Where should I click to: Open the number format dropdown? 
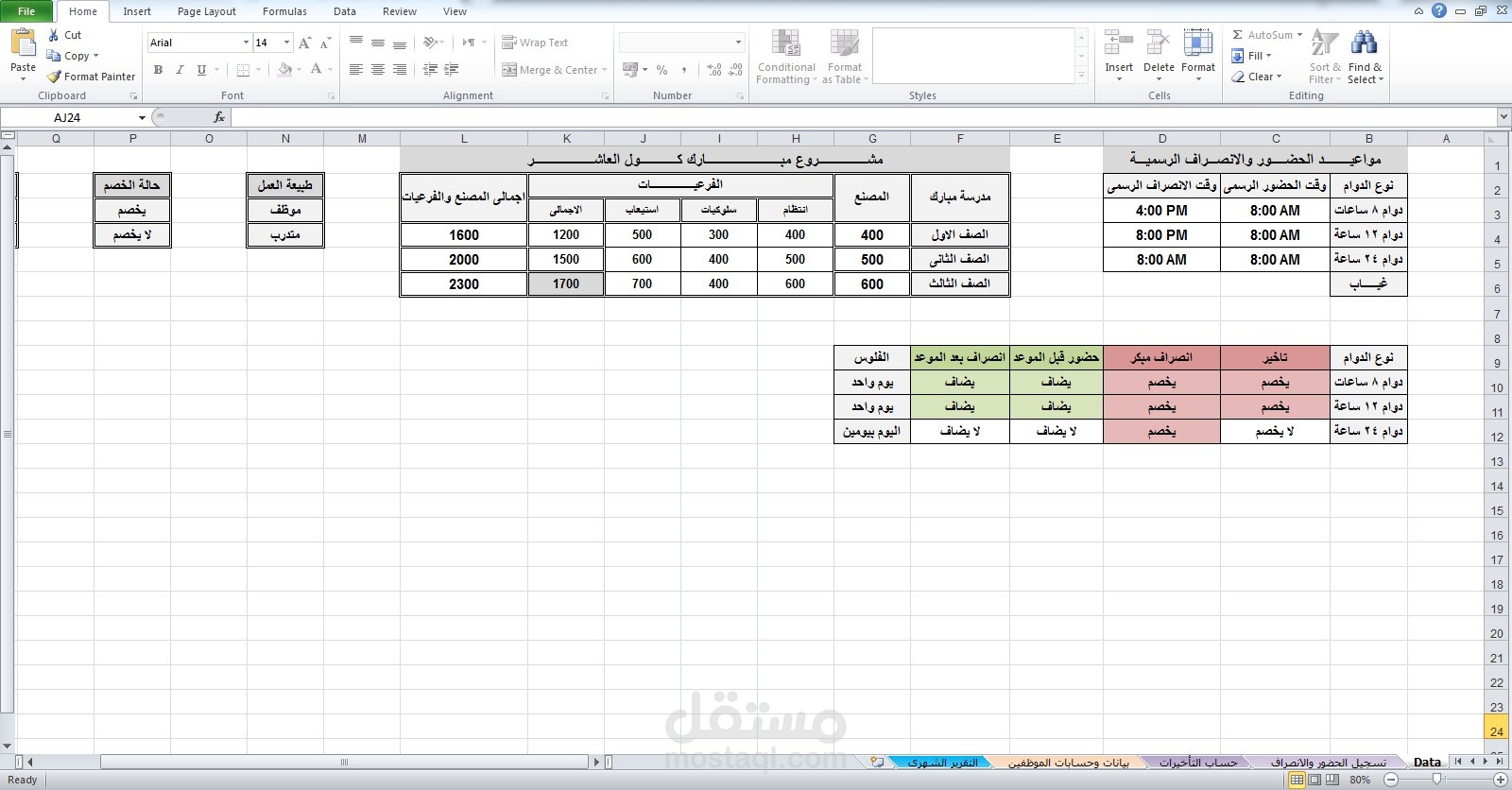click(738, 43)
